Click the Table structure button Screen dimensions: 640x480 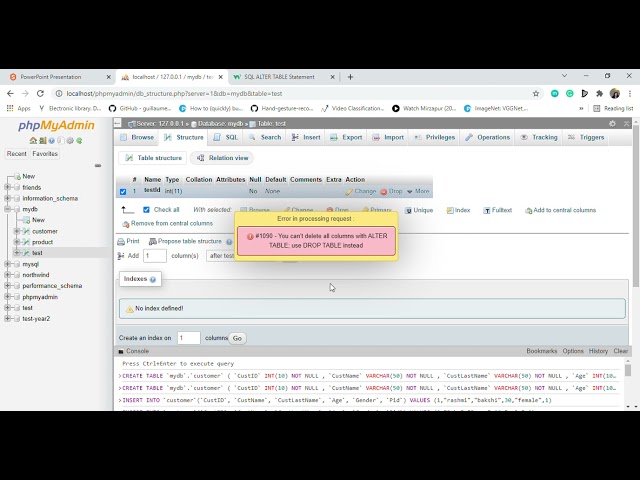click(x=153, y=158)
